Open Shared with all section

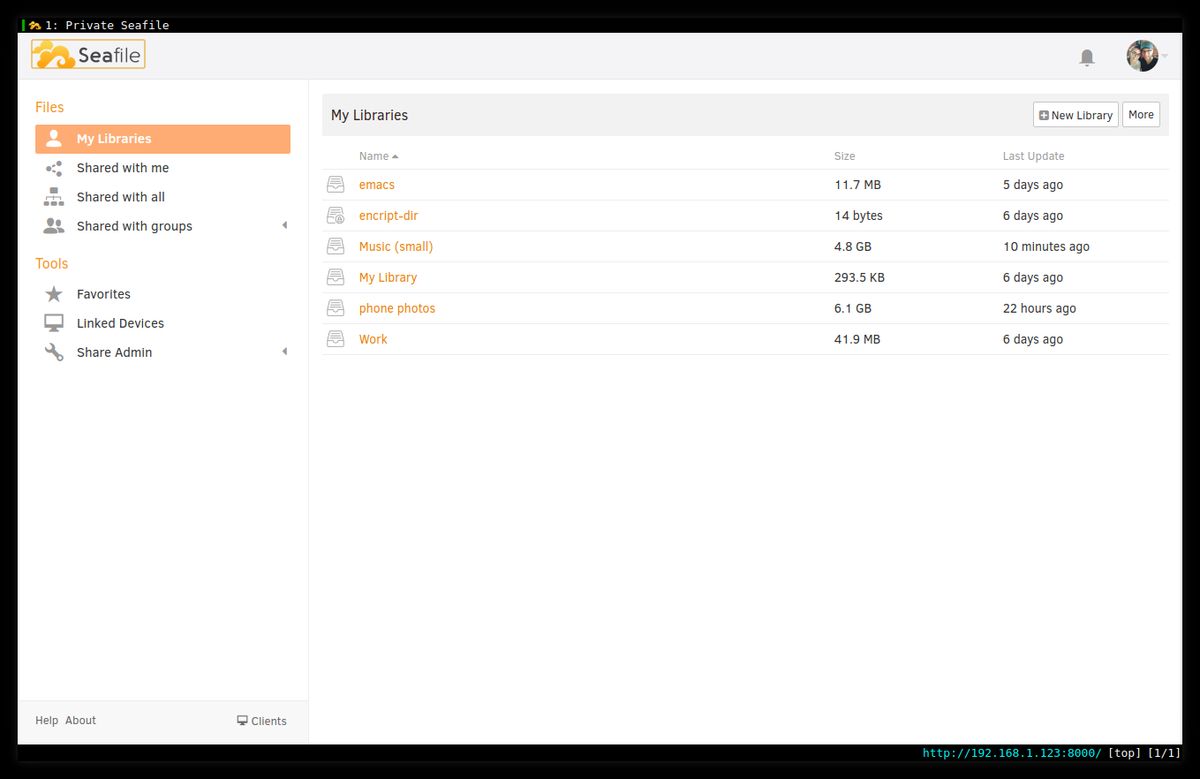[x=121, y=197]
